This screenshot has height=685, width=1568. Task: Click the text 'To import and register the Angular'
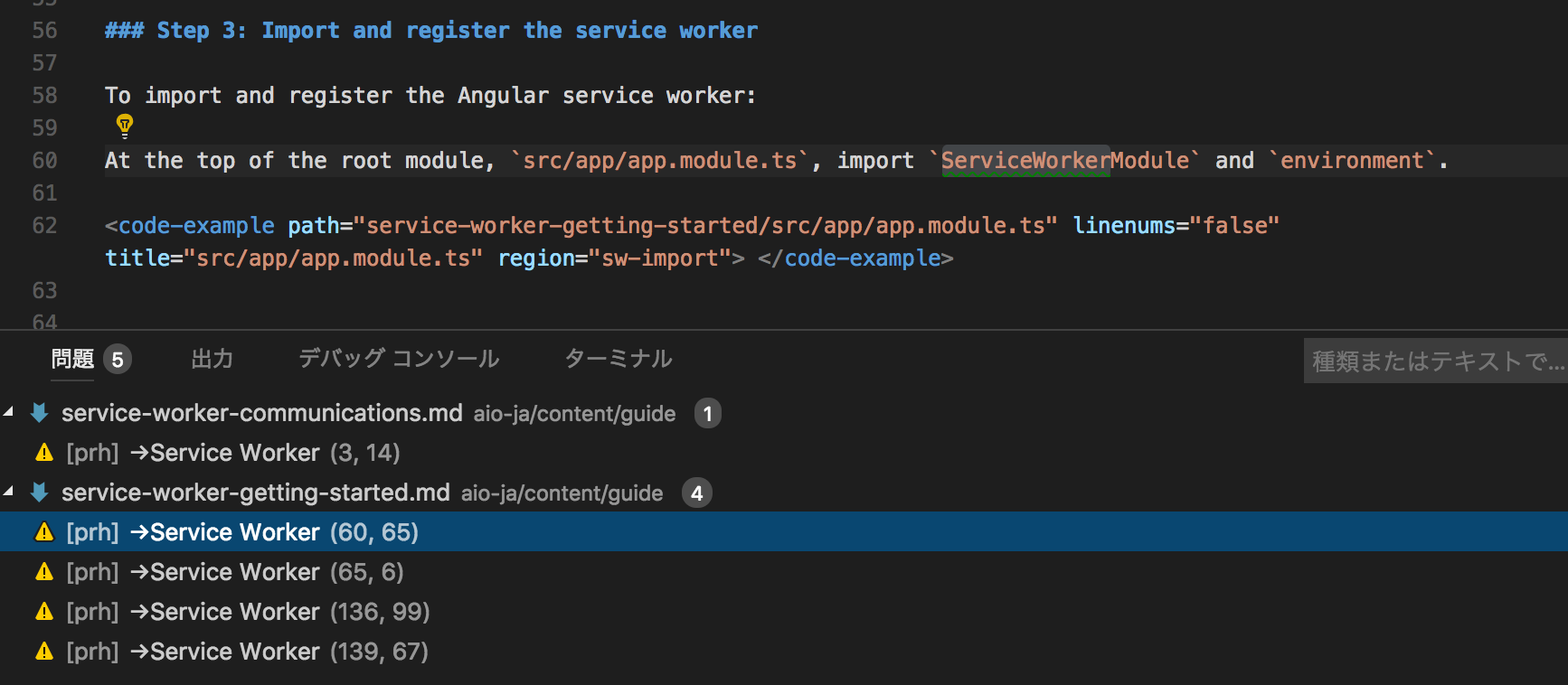tap(326, 95)
